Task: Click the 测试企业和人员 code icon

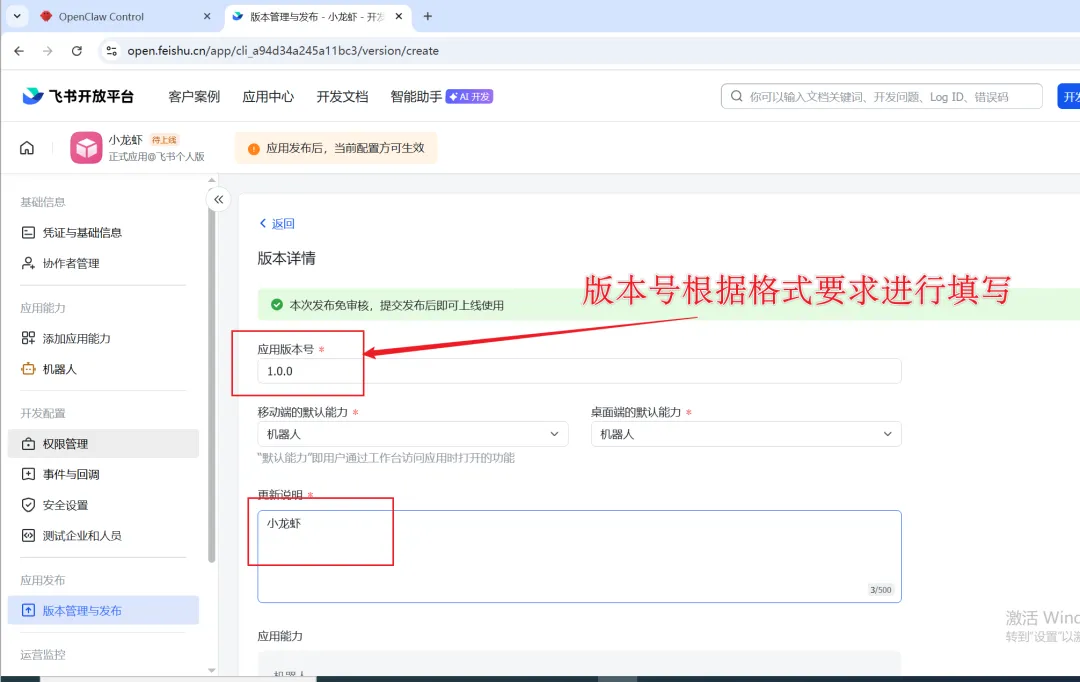Action: click(x=28, y=535)
